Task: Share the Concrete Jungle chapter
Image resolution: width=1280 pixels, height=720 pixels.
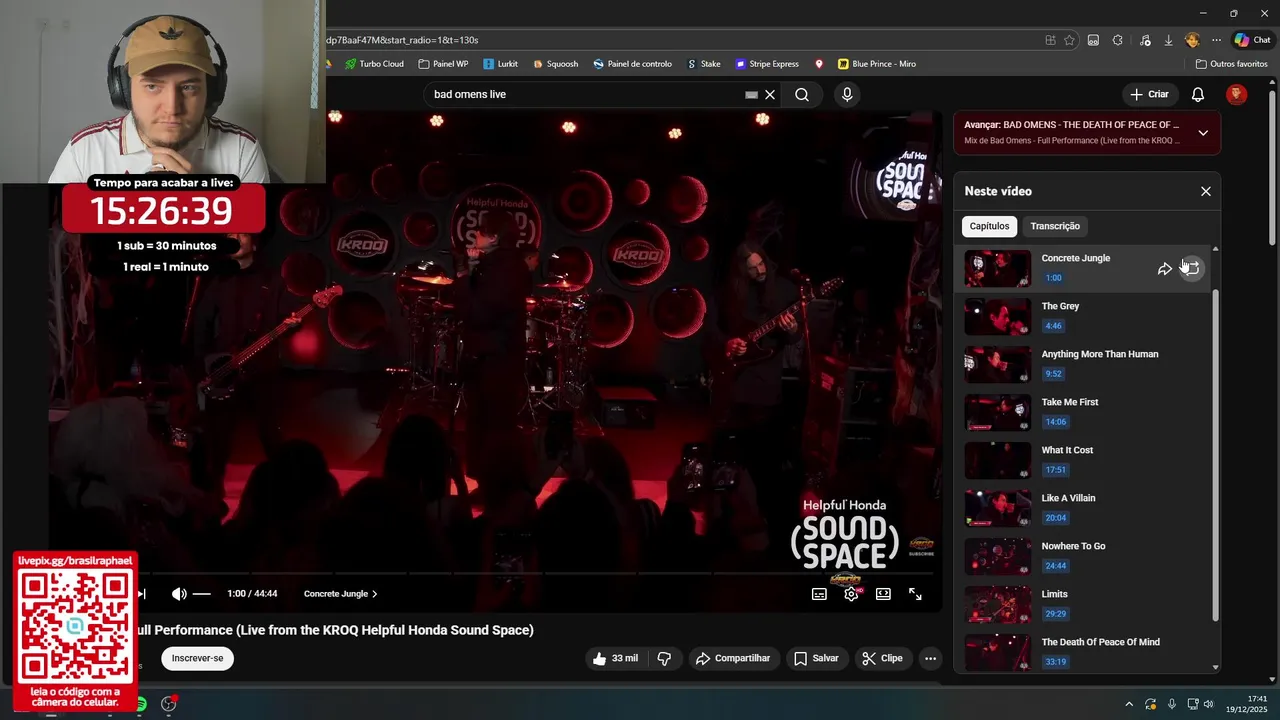Action: [1165, 269]
